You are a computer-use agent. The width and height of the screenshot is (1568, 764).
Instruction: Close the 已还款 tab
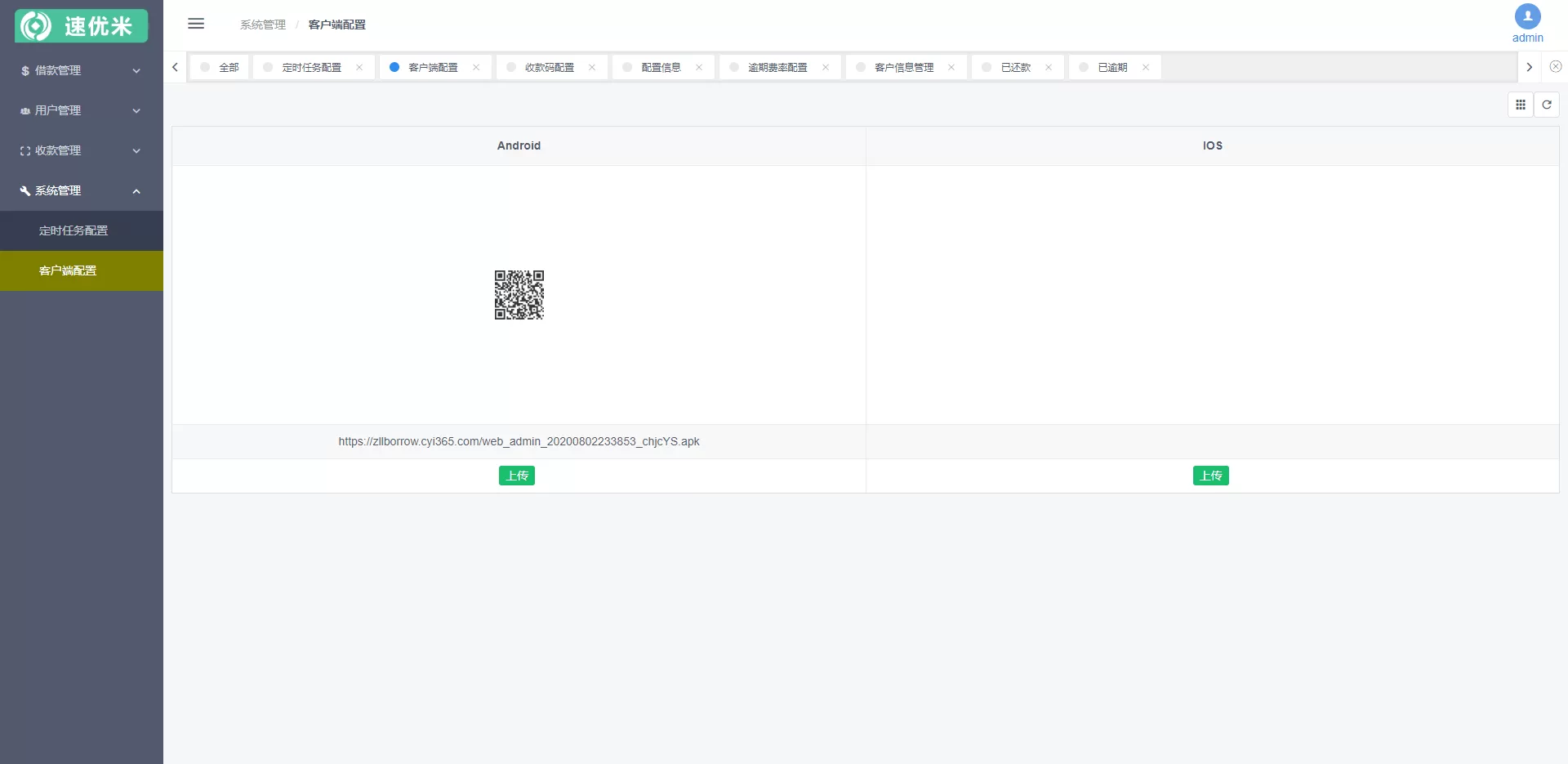(1049, 67)
